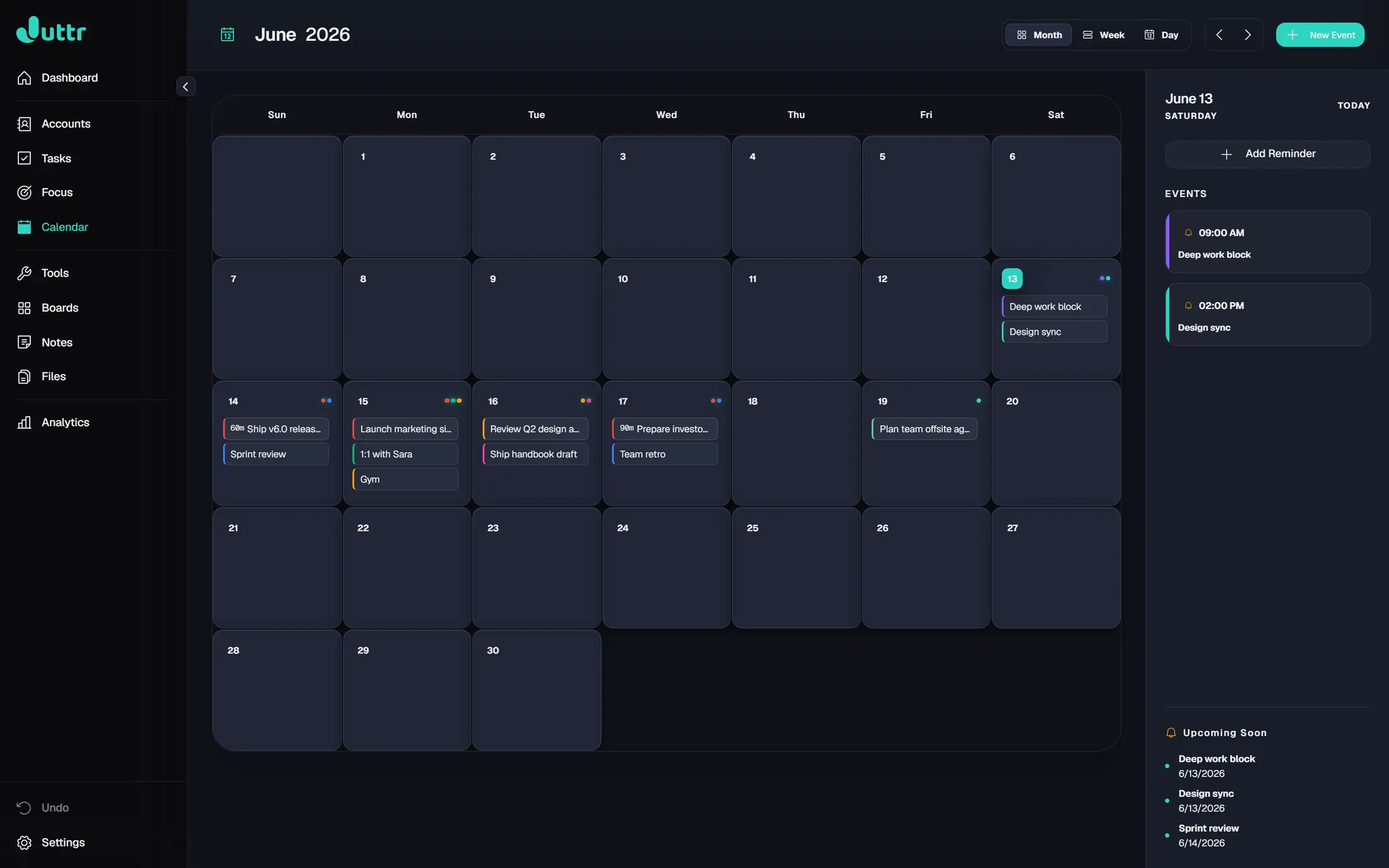Click the bell icon on 02:00 PM event

click(x=1188, y=306)
